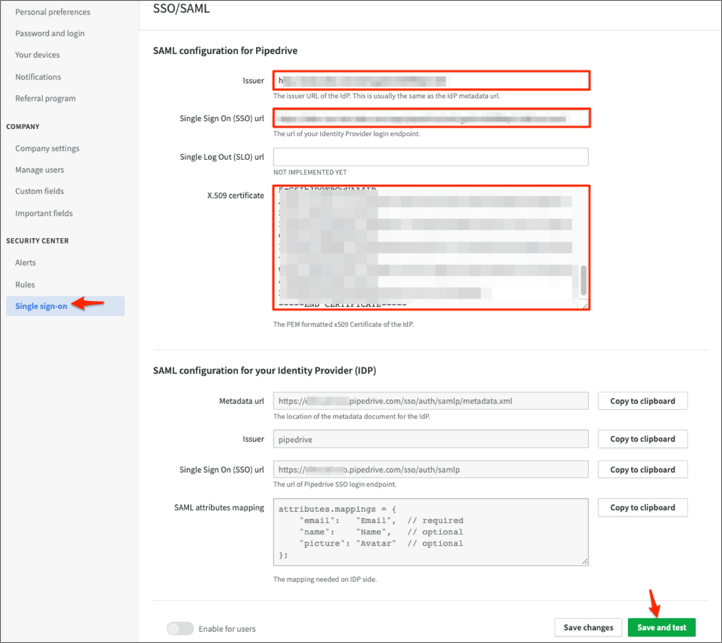722x643 pixels.
Task: Open Single sign-on in the sidebar
Action: click(x=42, y=306)
